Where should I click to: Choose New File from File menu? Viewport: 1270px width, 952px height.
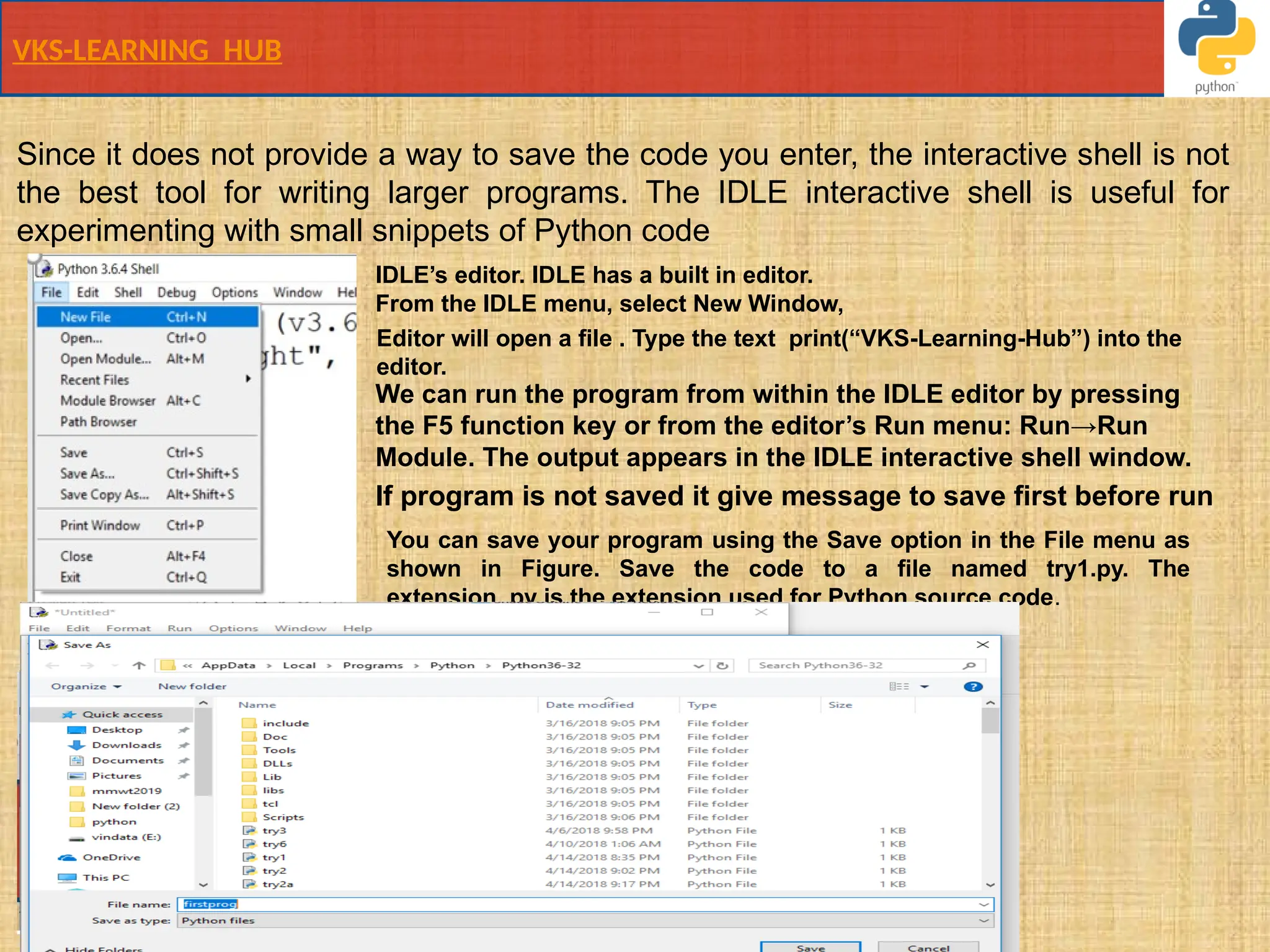[148, 317]
